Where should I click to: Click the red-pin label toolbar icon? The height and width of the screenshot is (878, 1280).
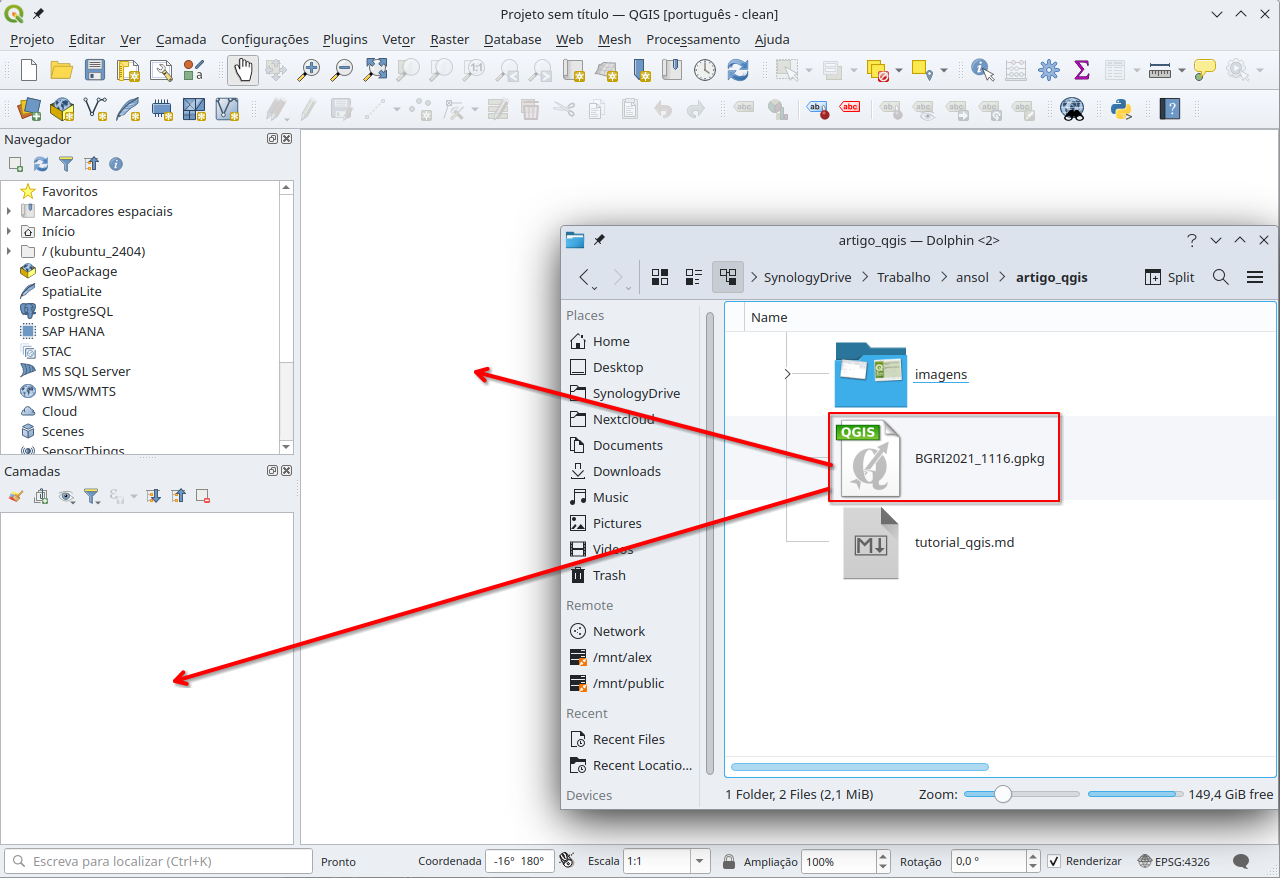(x=818, y=108)
